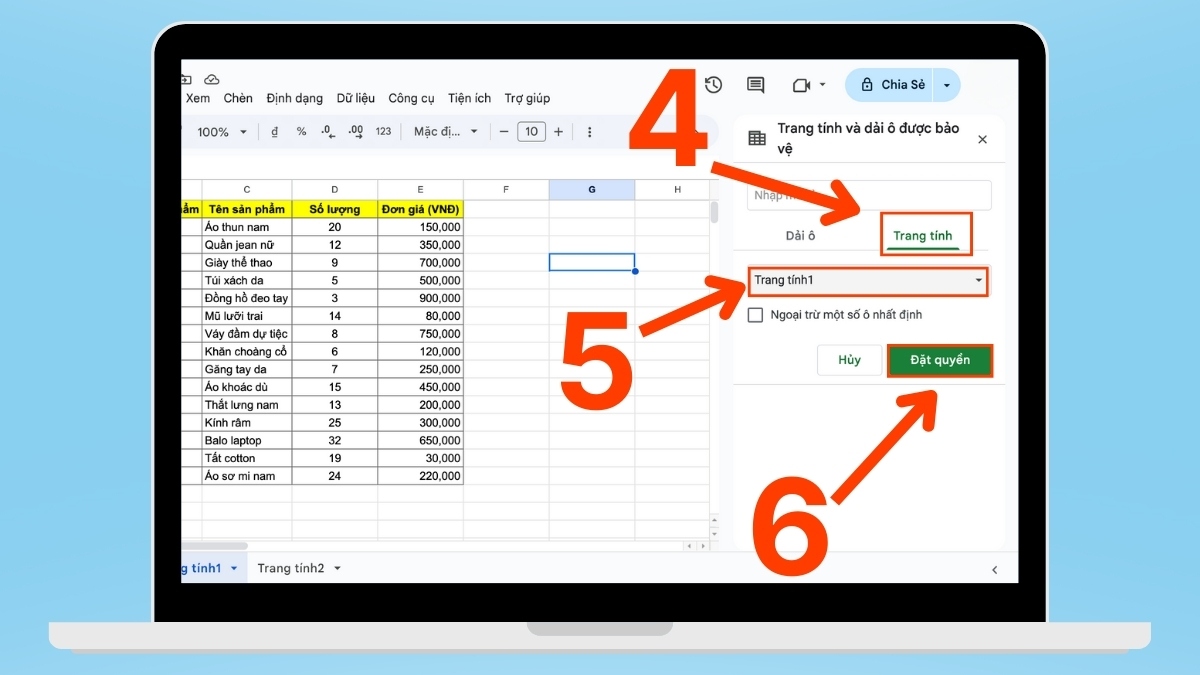This screenshot has height=675, width=1200.
Task: Open the Công cụ menu
Action: point(412,98)
